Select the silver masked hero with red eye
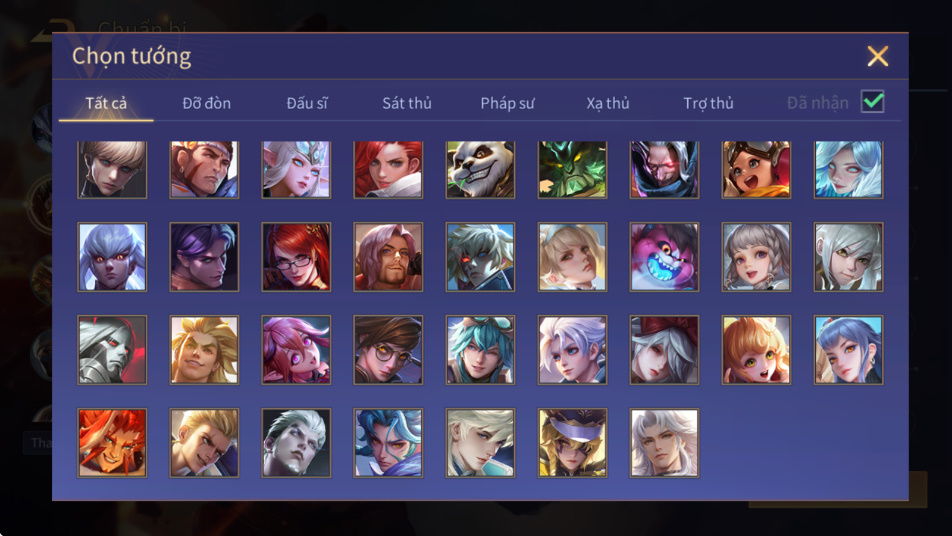Image resolution: width=952 pixels, height=536 pixels. point(112,350)
